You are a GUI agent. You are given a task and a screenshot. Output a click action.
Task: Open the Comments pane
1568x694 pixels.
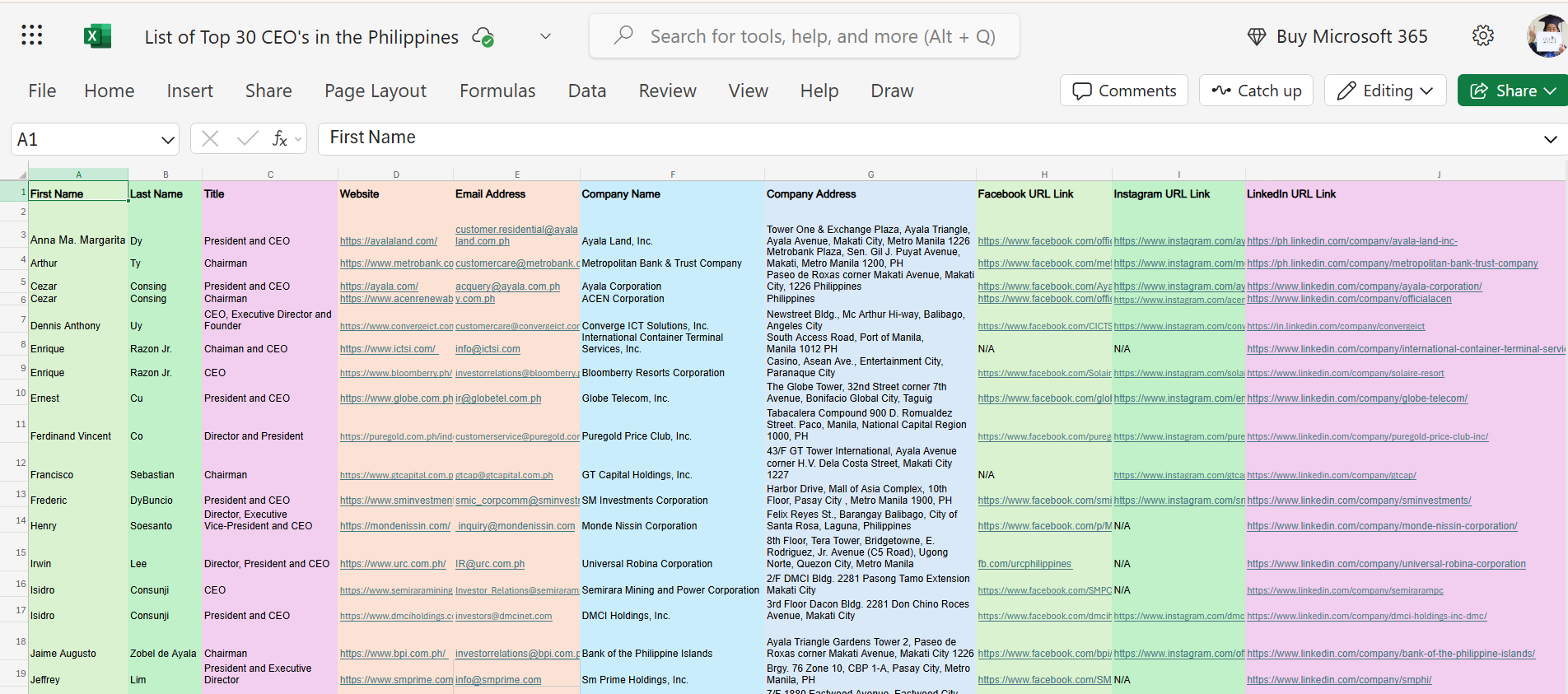click(x=1124, y=91)
